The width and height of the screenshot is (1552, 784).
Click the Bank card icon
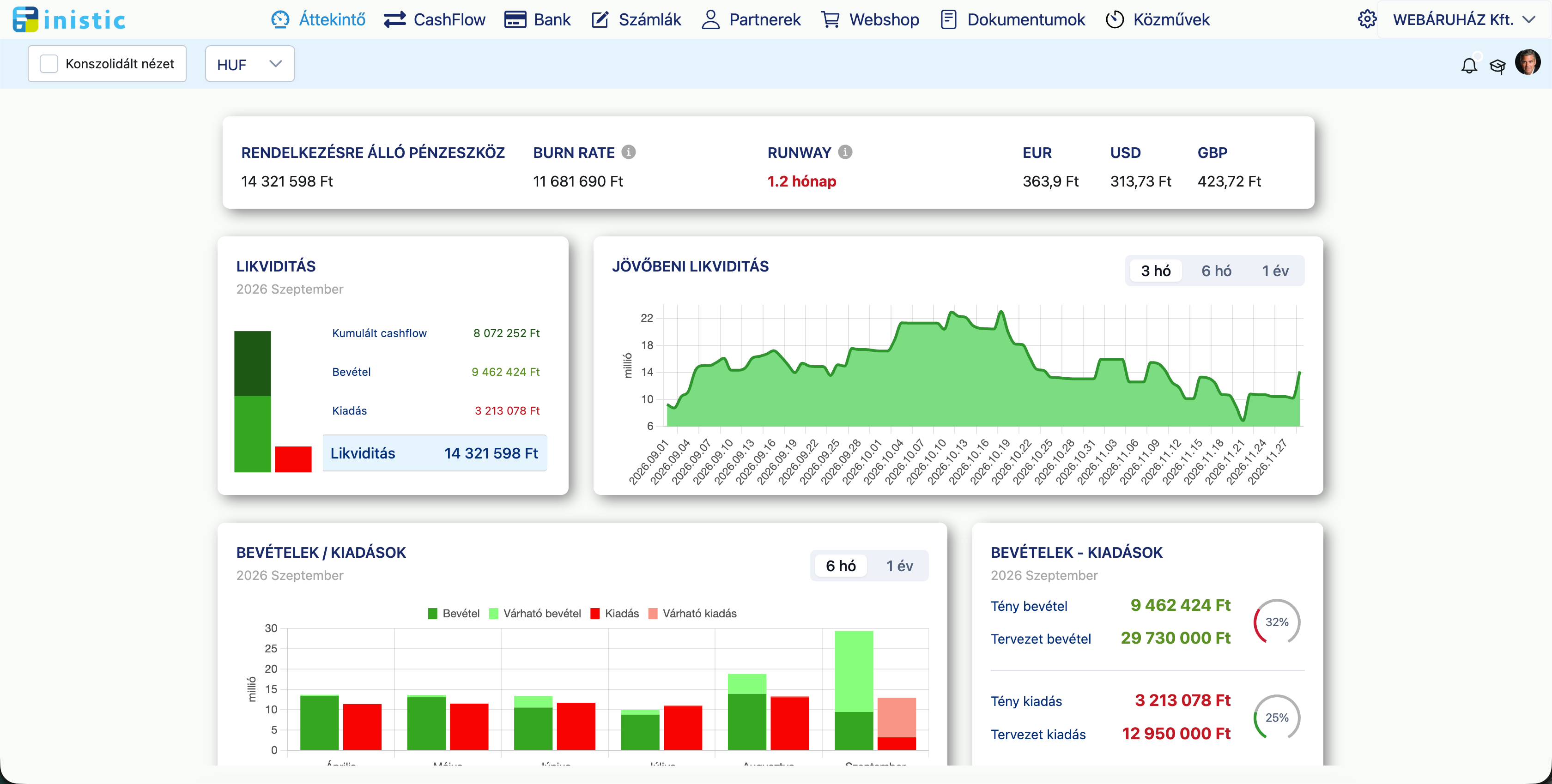click(x=515, y=20)
